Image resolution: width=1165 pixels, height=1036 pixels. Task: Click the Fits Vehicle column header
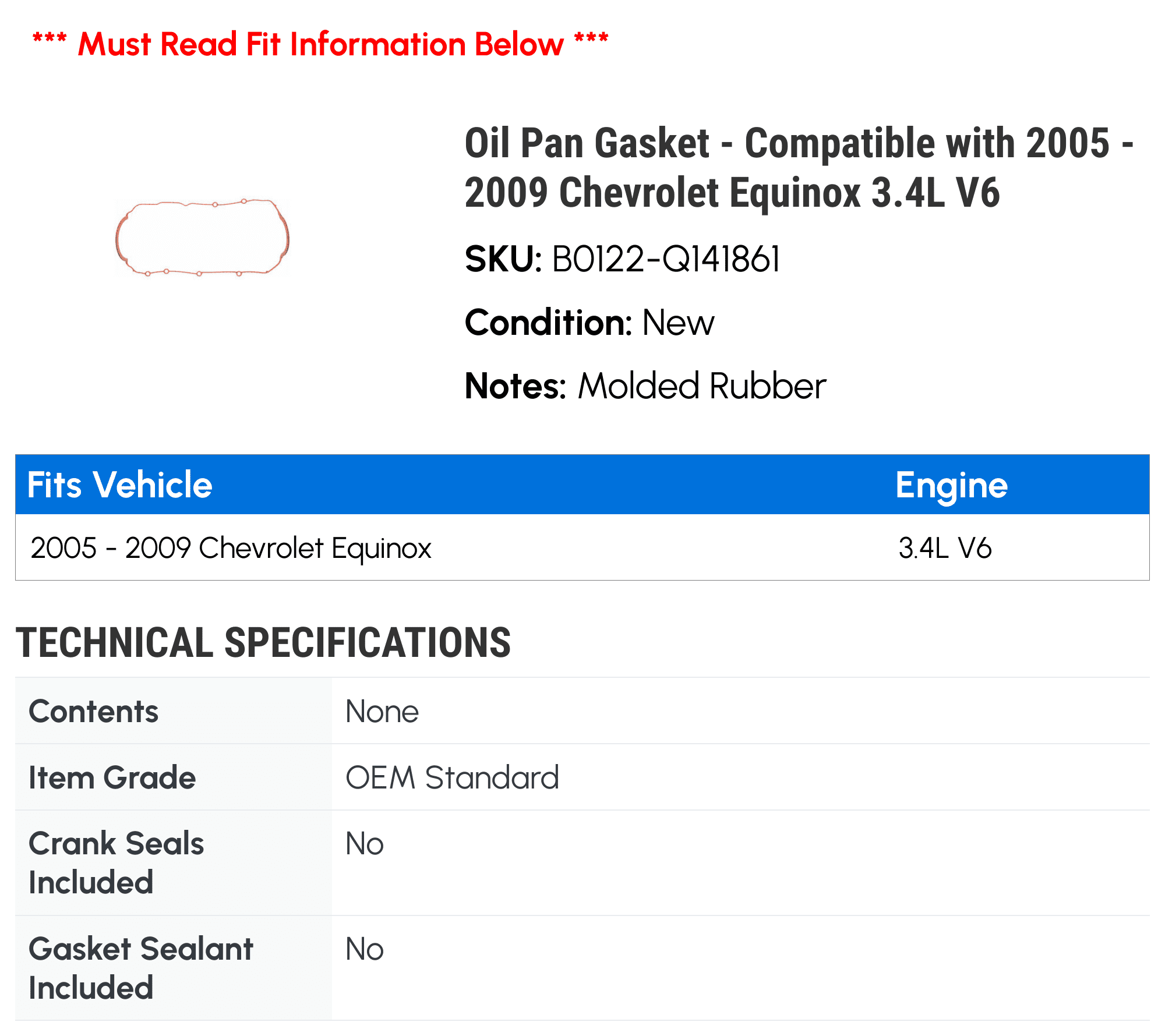119,485
